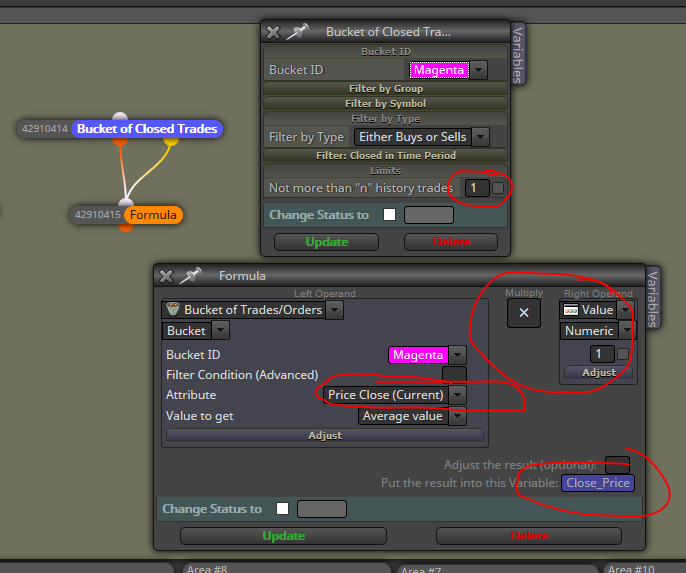This screenshot has height=573, width=686.
Task: Click Magenta swatch in bucket panel
Action: click(439, 70)
